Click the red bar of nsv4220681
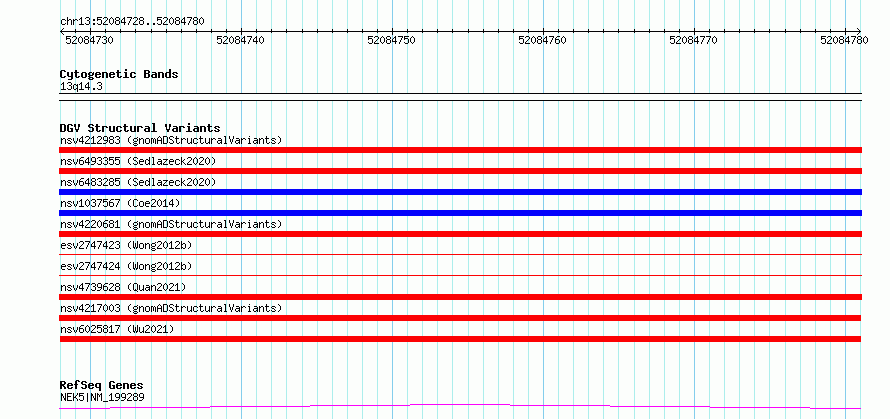 pyautogui.click(x=460, y=234)
